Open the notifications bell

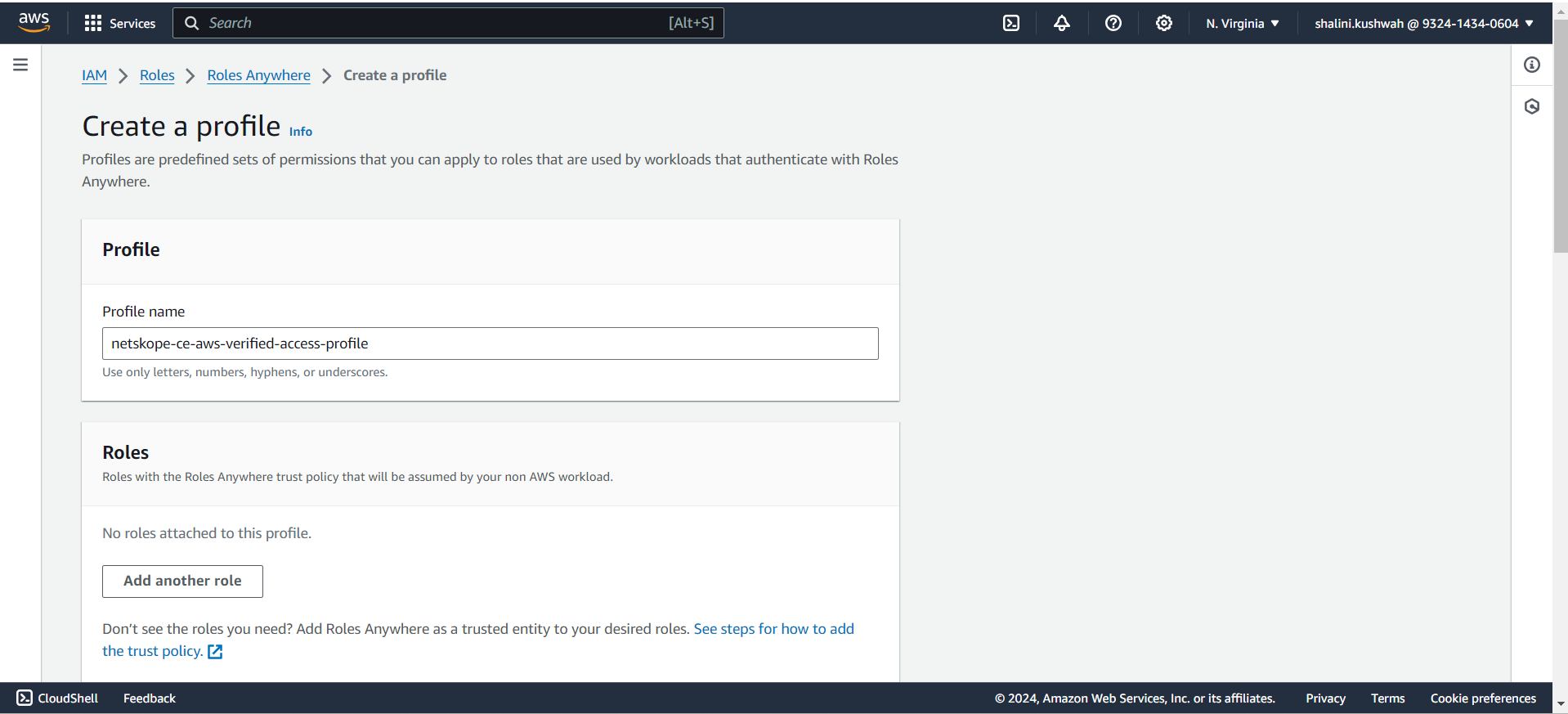pyautogui.click(x=1062, y=23)
